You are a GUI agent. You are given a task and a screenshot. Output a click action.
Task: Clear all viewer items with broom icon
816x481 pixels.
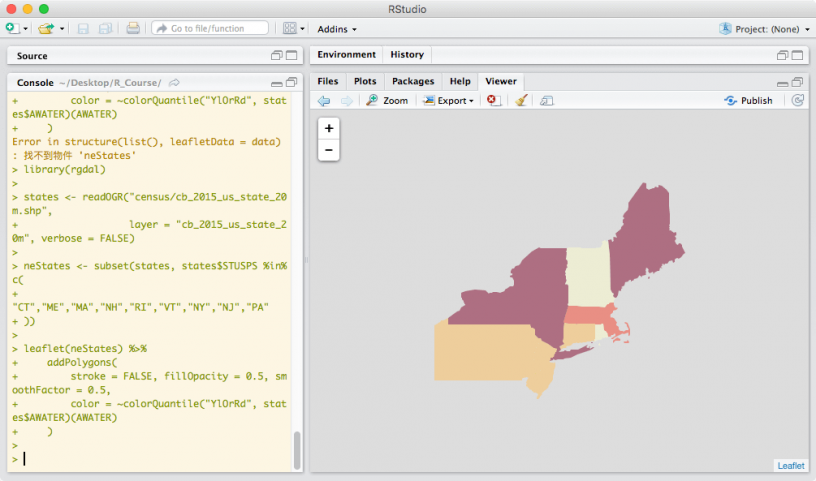point(521,101)
